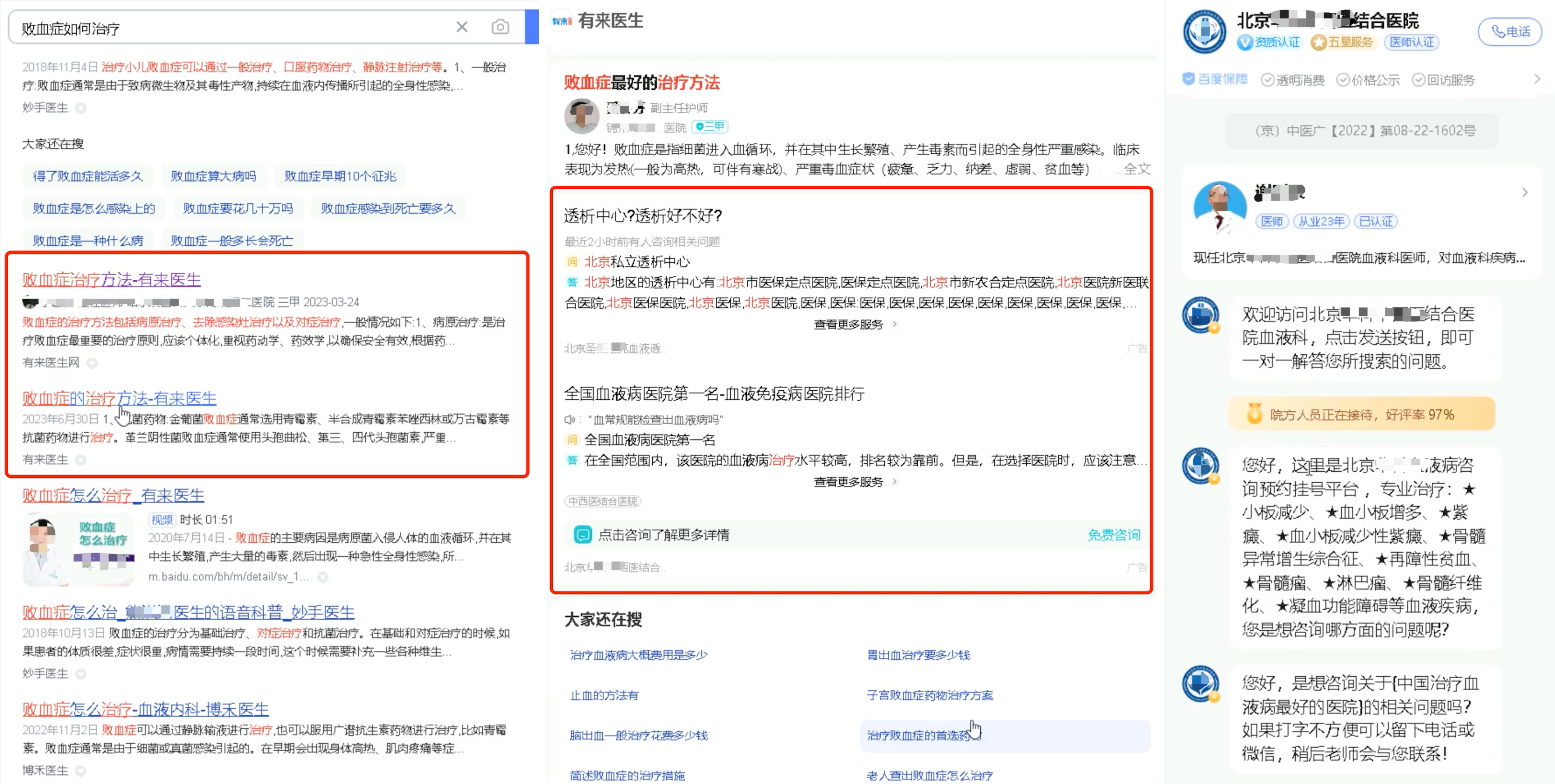Image resolution: width=1555 pixels, height=784 pixels.
Task: Click source icon next to first 妙手医生
Action: point(80,108)
